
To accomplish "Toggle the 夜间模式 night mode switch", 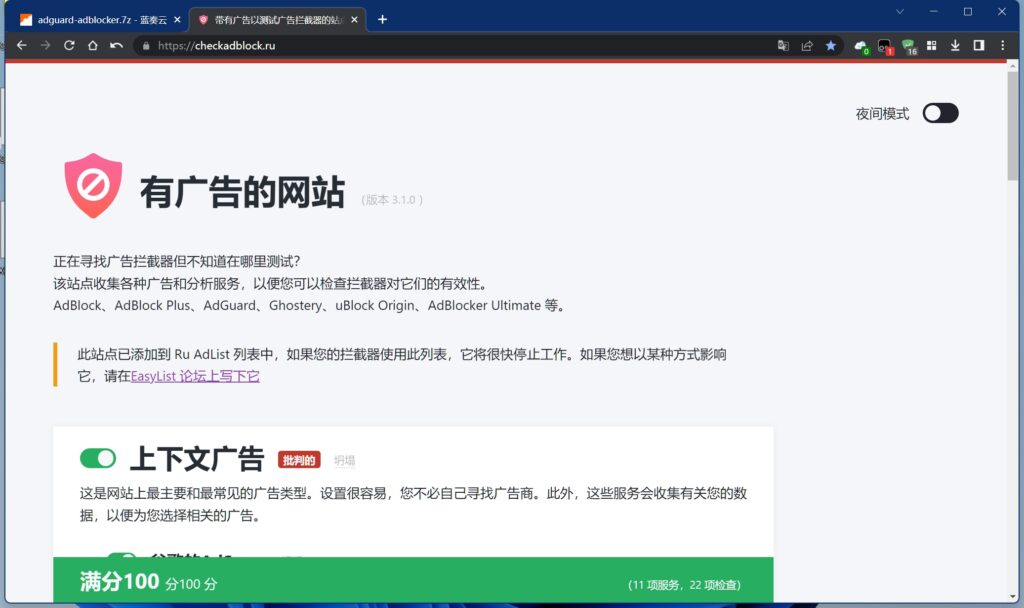I will click(x=940, y=113).
